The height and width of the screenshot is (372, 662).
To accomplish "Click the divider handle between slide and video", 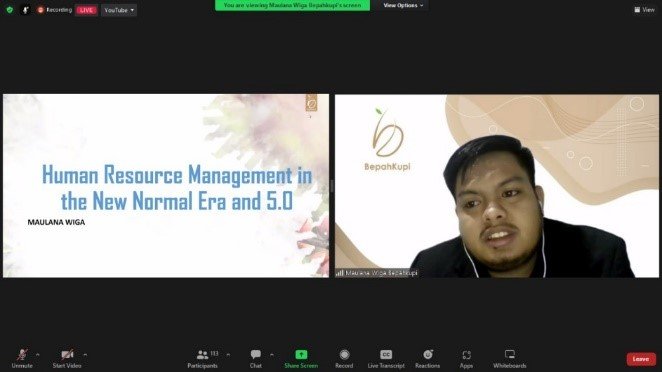I will pyautogui.click(x=332, y=186).
